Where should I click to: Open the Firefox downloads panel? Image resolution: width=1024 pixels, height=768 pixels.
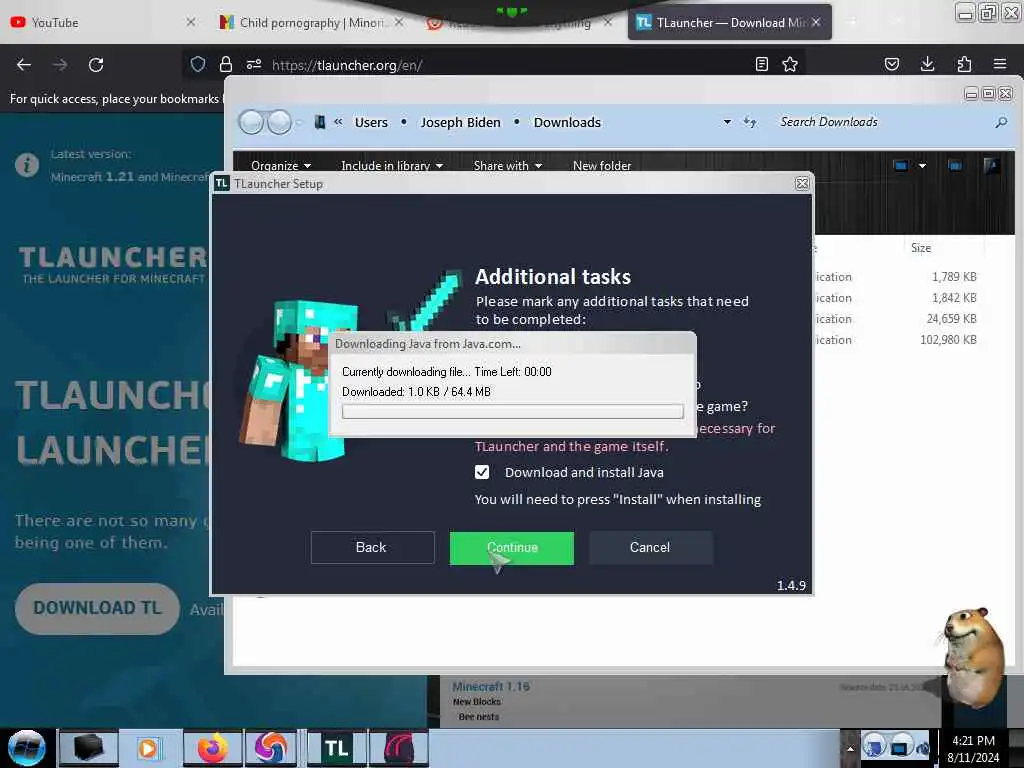point(927,64)
